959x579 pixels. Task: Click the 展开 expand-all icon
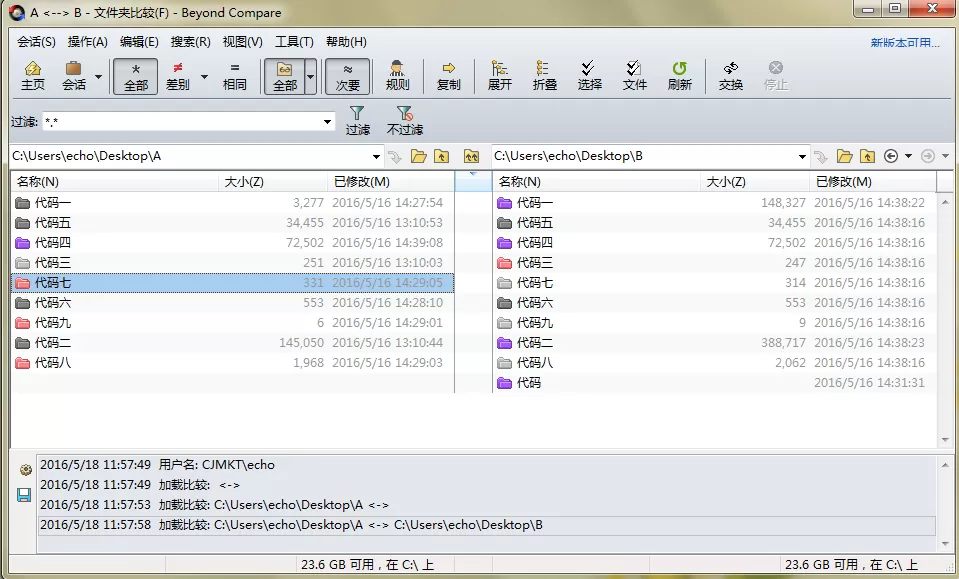pyautogui.click(x=499, y=76)
